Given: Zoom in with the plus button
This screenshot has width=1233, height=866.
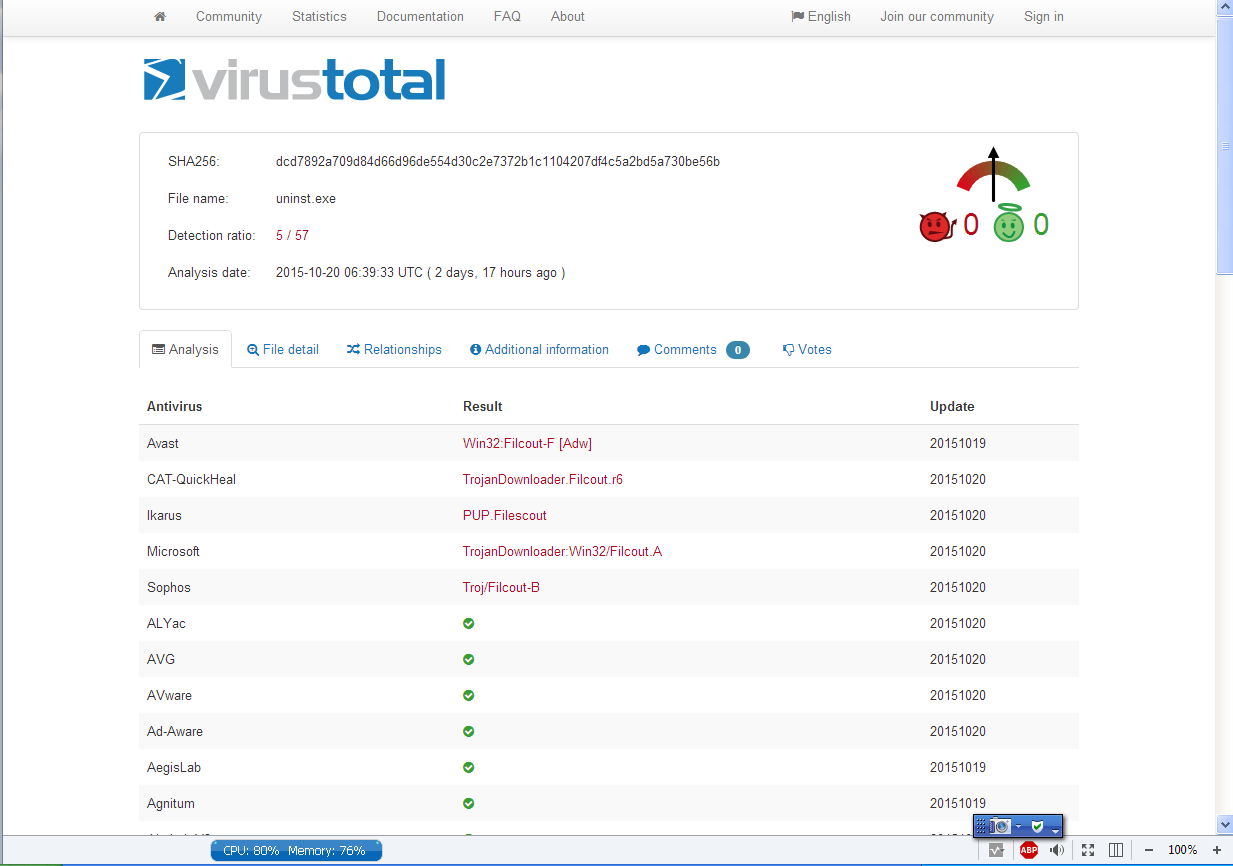Looking at the screenshot, I should point(1217,850).
